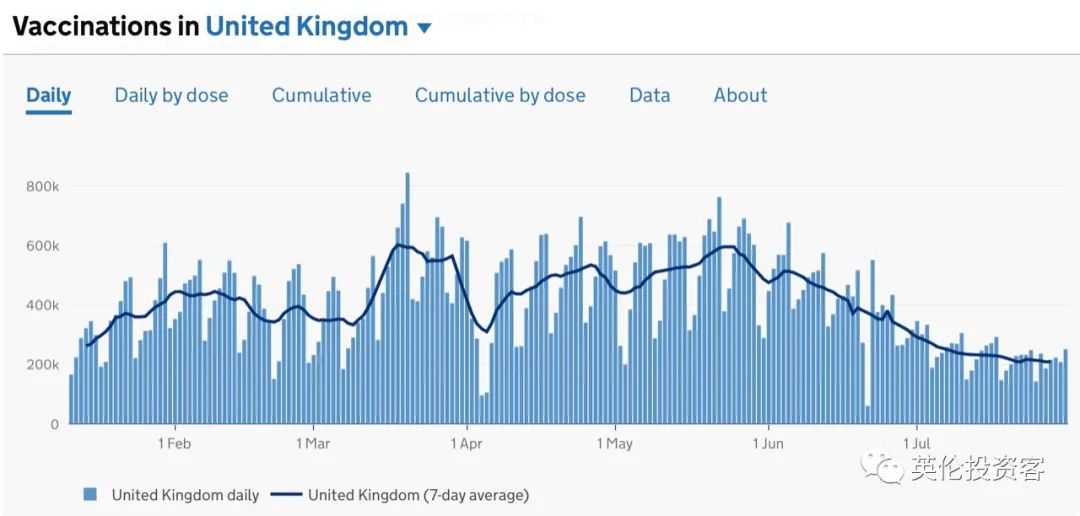The height and width of the screenshot is (516, 1080).
Task: Click the United Kingdom heading link
Action: [x=306, y=27]
